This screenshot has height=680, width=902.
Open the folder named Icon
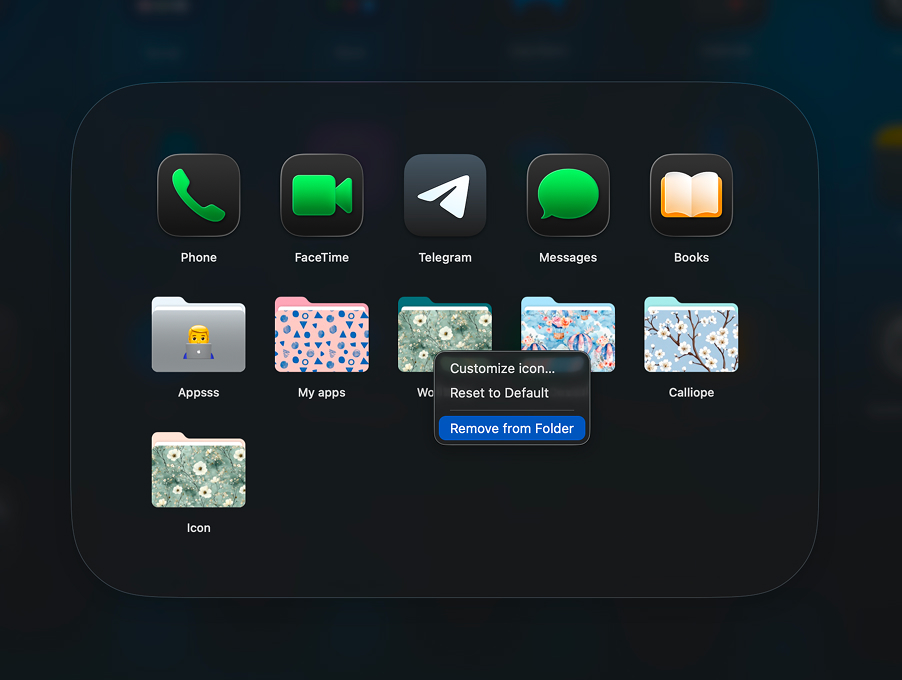click(198, 469)
